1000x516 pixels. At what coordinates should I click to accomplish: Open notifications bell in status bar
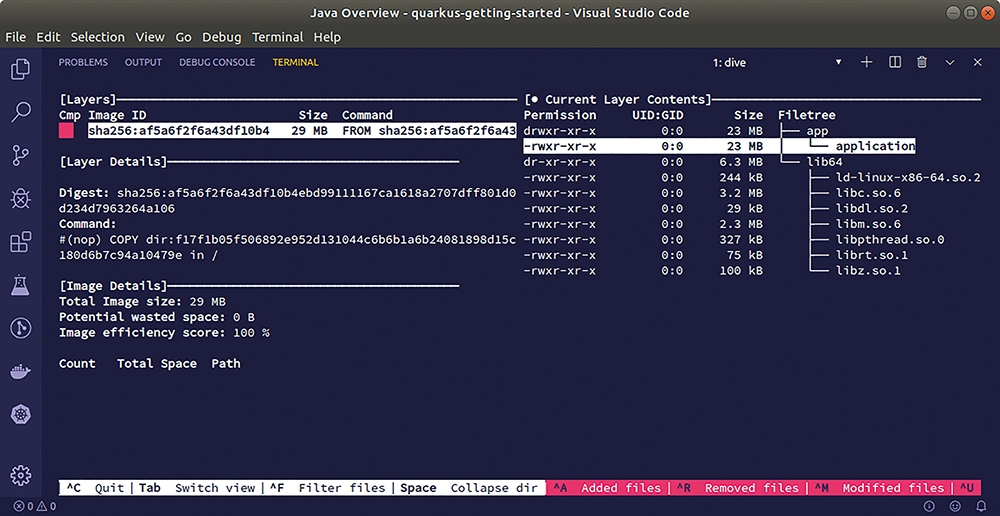(x=982, y=506)
